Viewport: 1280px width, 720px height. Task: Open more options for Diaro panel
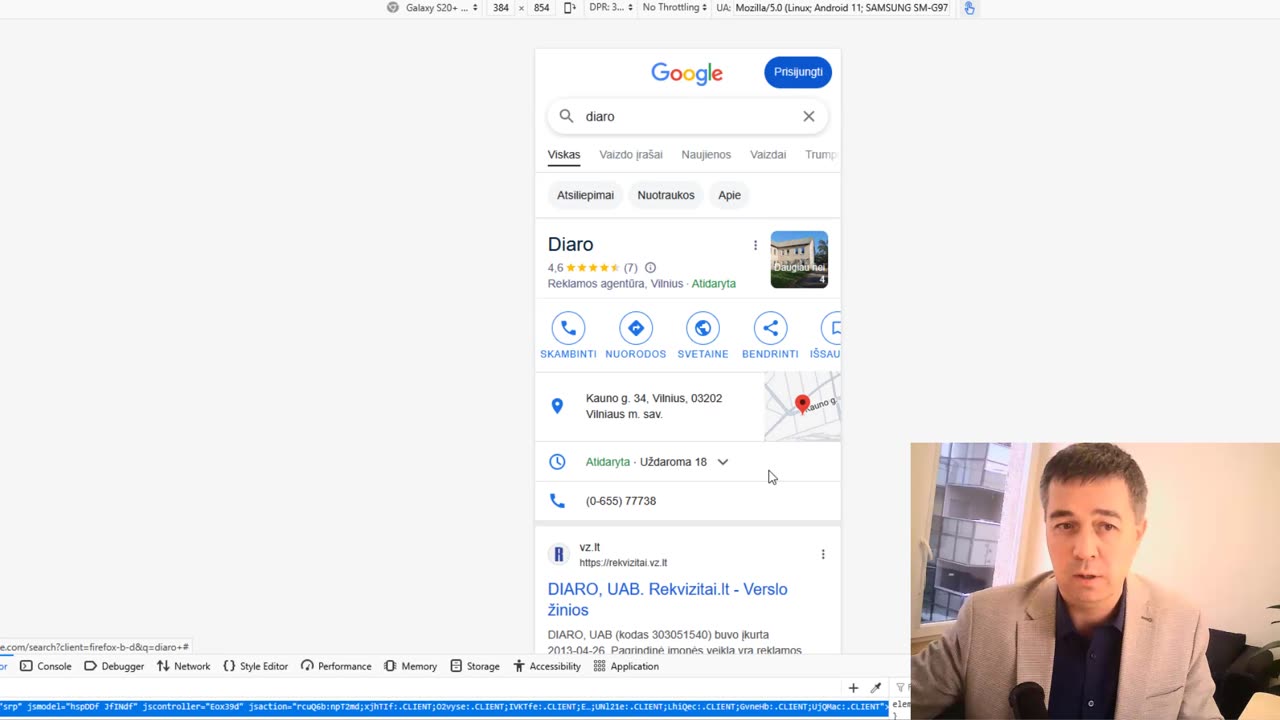(755, 245)
